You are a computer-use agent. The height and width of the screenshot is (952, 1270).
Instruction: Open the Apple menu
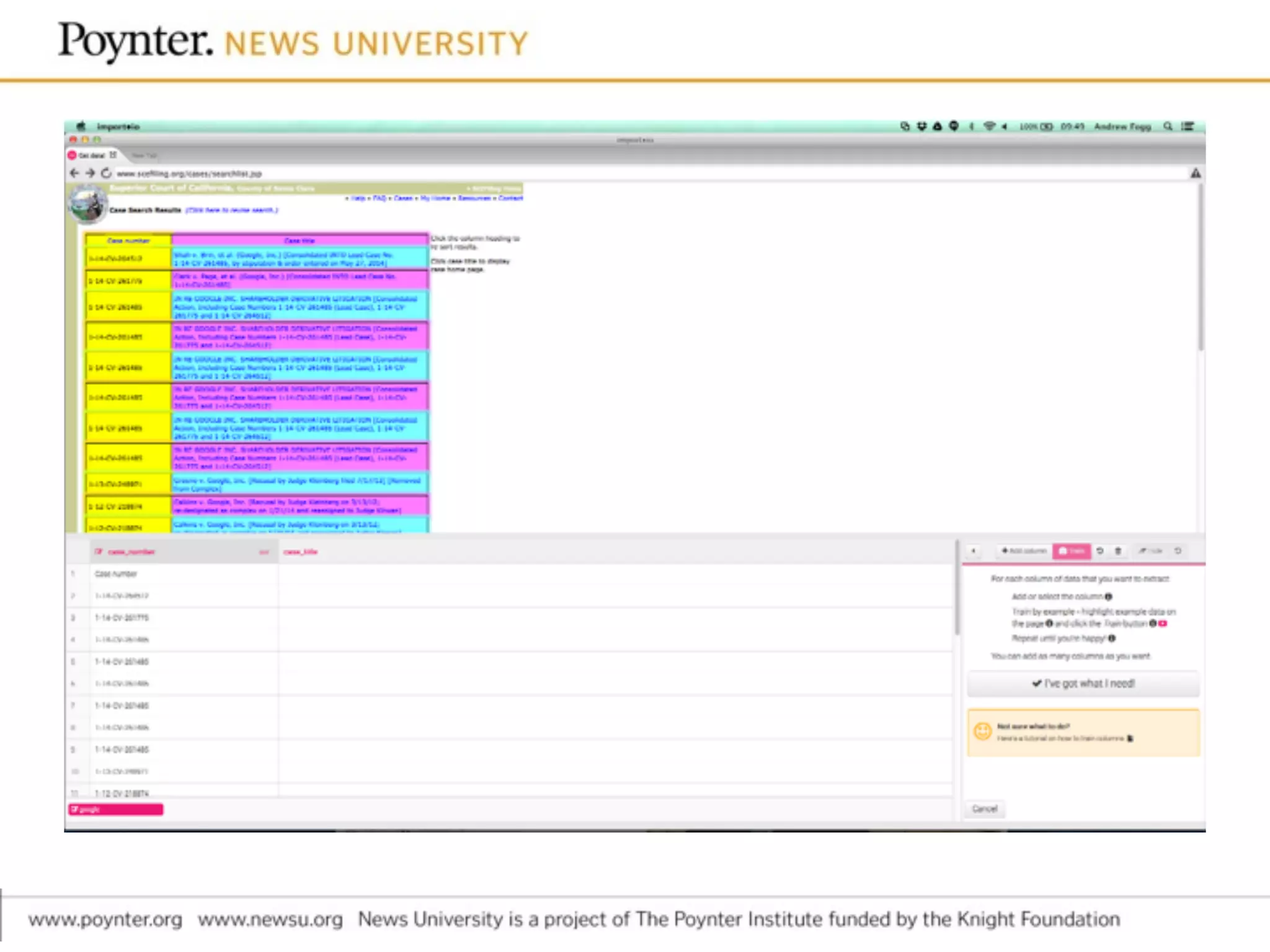tap(80, 126)
